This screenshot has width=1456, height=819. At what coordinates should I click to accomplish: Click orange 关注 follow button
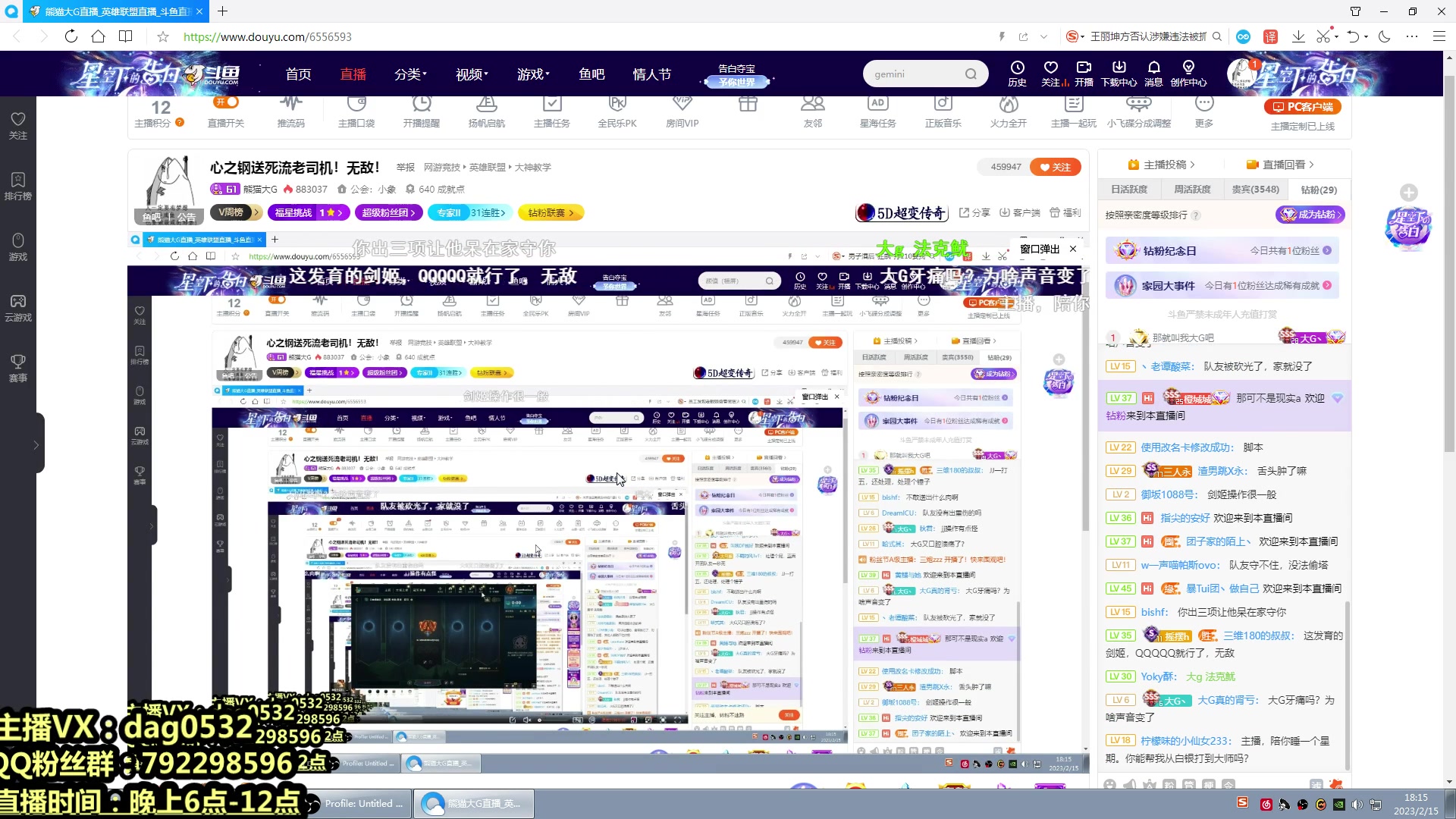click(1055, 167)
